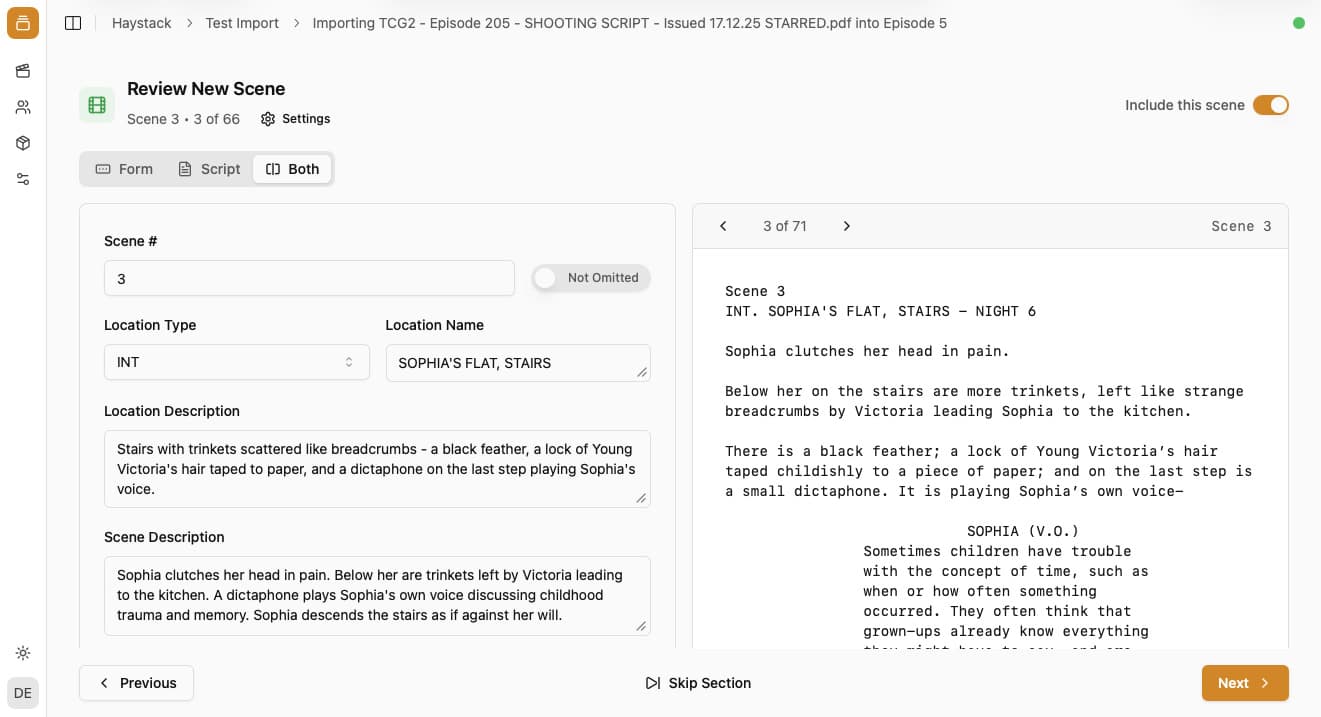Viewport: 1321px width, 717px height.
Task: Click 'Sophia clutches her head in pain.' script line
Action: click(867, 351)
